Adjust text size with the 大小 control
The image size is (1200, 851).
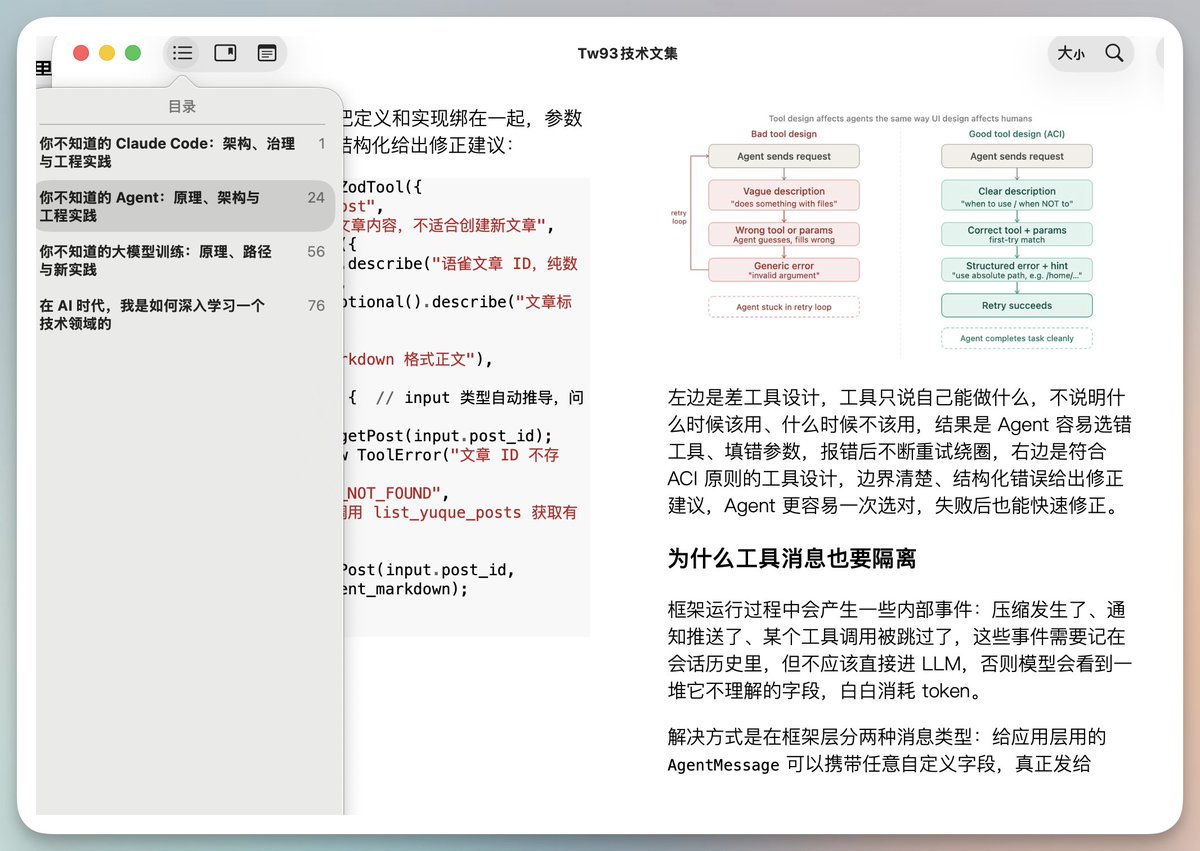click(x=1070, y=53)
